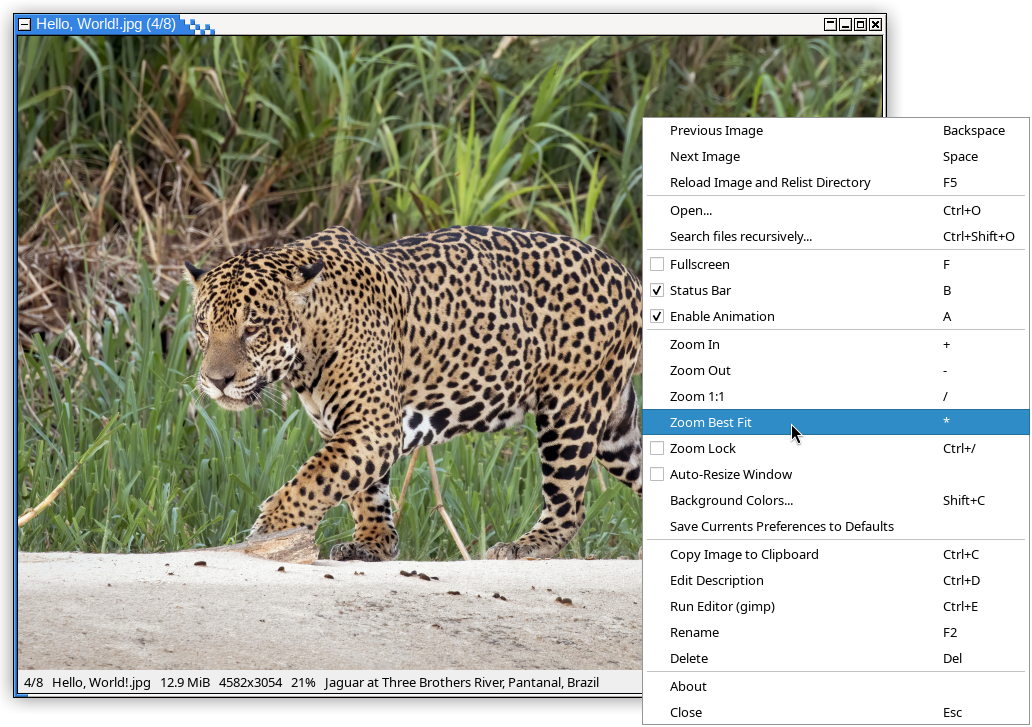Maximize the Hello, World!.jpg window
This screenshot has width=1032, height=727.
(860, 24)
